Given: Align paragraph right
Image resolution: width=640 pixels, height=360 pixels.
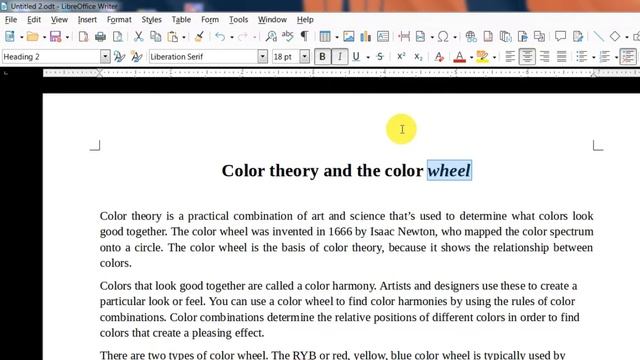Looking at the screenshot, I should pyautogui.click(x=544, y=57).
